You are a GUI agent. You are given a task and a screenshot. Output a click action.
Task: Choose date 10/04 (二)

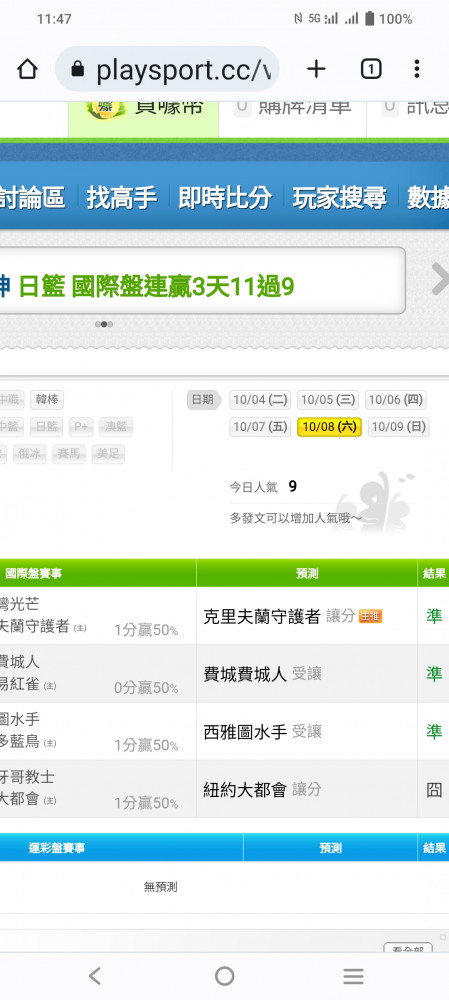point(260,401)
